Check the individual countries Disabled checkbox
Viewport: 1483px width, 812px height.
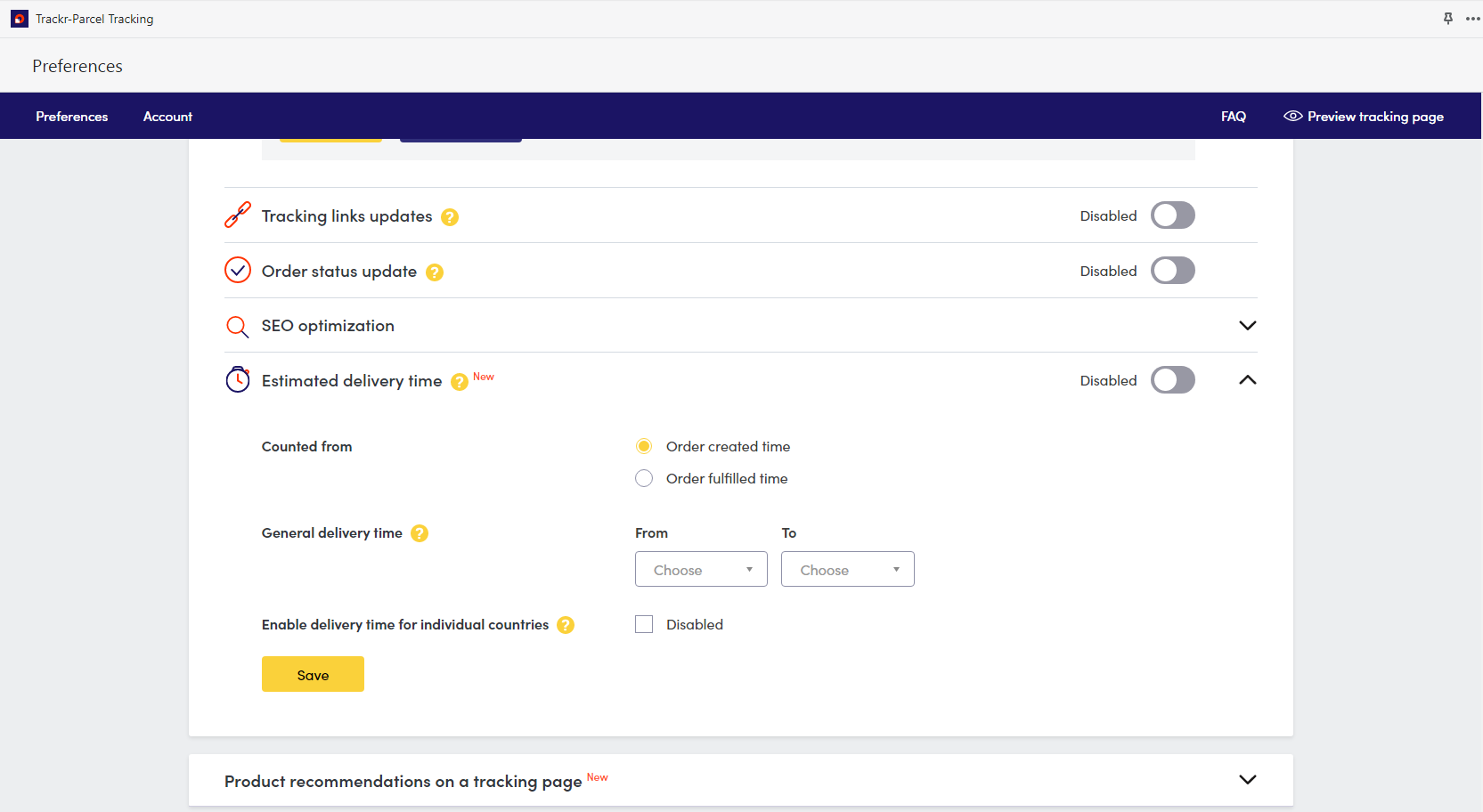(644, 624)
